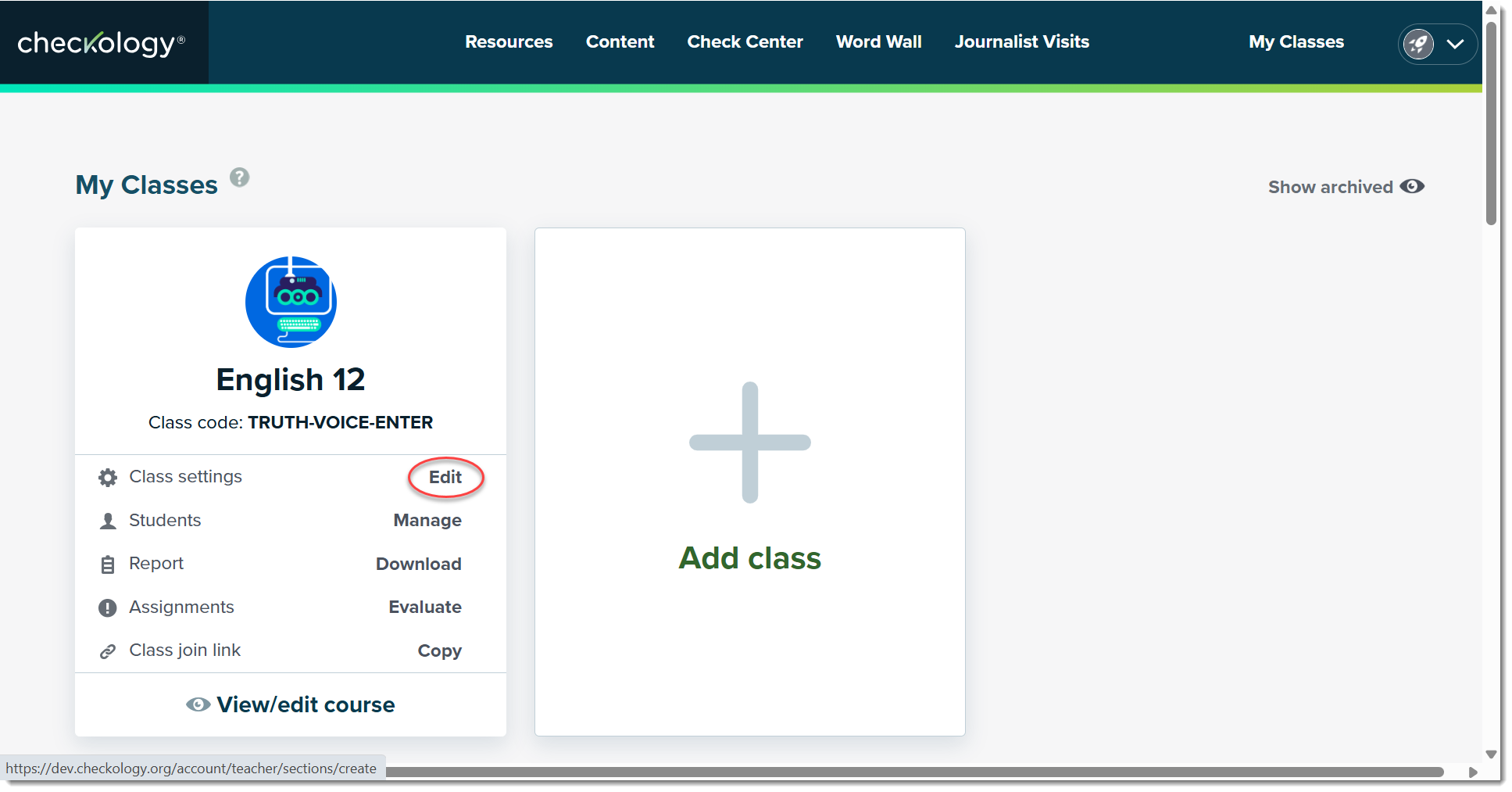Edit the class settings
Image resolution: width=1512 pixels, height=792 pixels.
445,477
